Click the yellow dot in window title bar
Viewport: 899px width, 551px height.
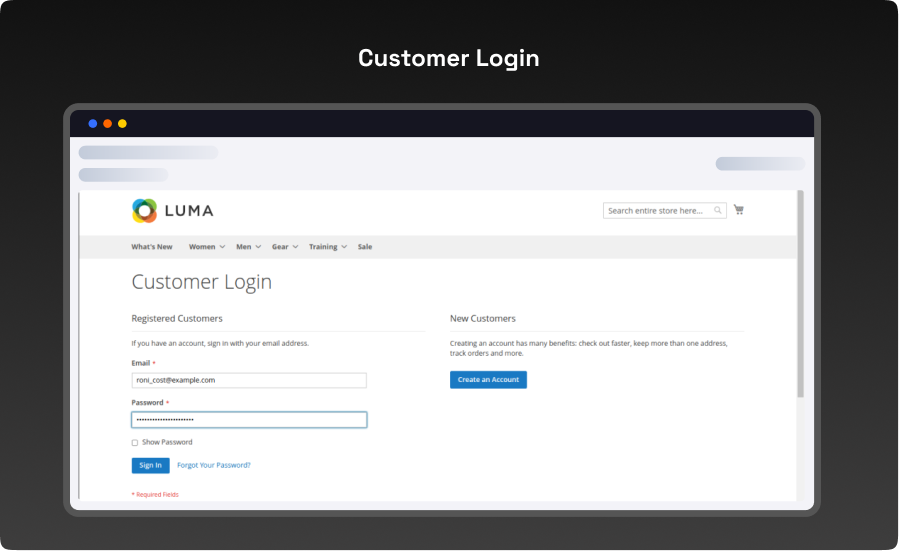click(122, 124)
